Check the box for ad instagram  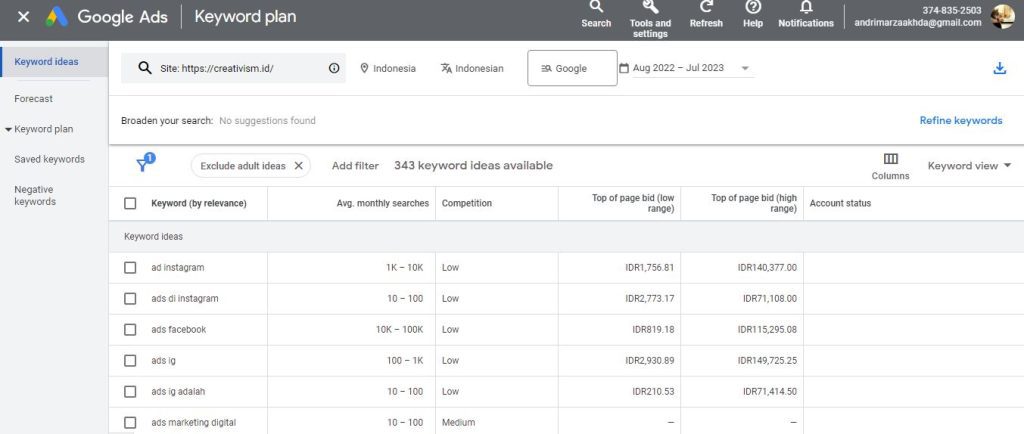tap(130, 268)
